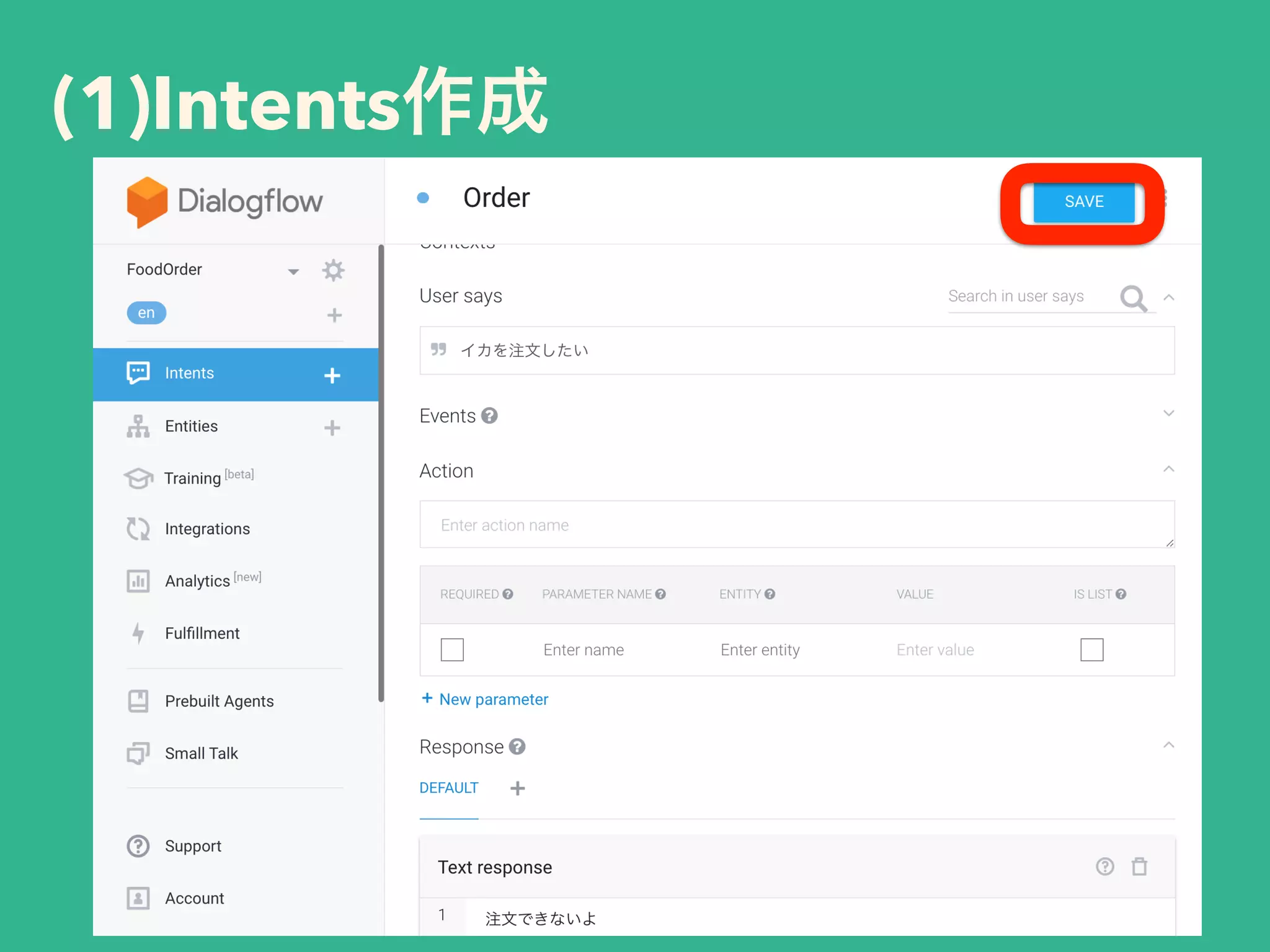Image resolution: width=1270 pixels, height=952 pixels.
Task: Check the REQUIRED parameter checkbox
Action: [x=452, y=650]
